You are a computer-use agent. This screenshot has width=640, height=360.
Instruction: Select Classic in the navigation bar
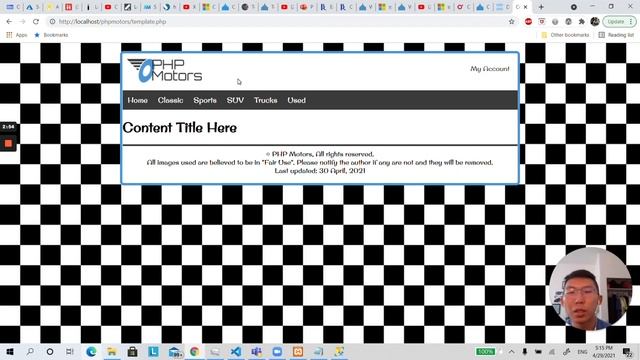pos(170,100)
